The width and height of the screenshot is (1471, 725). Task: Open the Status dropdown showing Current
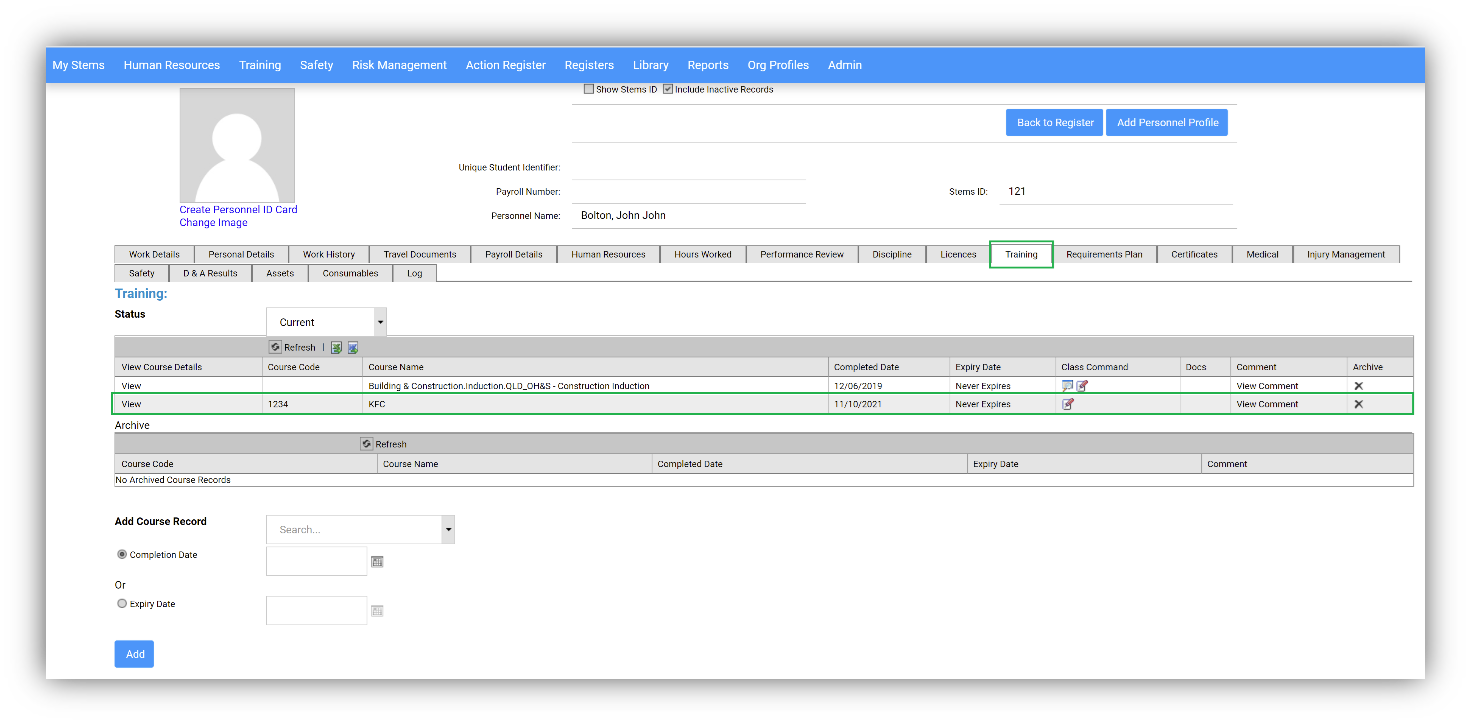coord(326,322)
